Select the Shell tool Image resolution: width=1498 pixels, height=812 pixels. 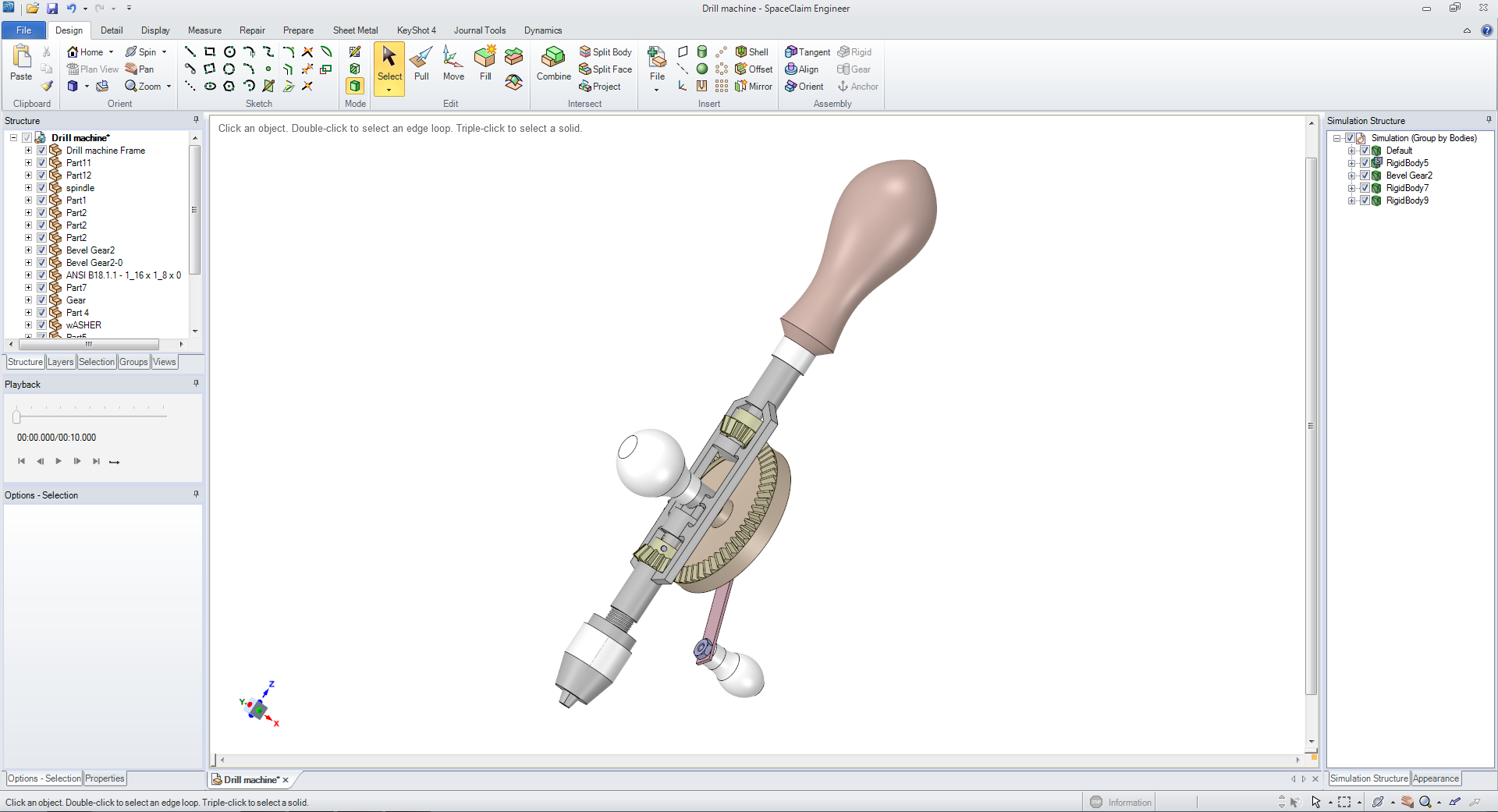753,51
